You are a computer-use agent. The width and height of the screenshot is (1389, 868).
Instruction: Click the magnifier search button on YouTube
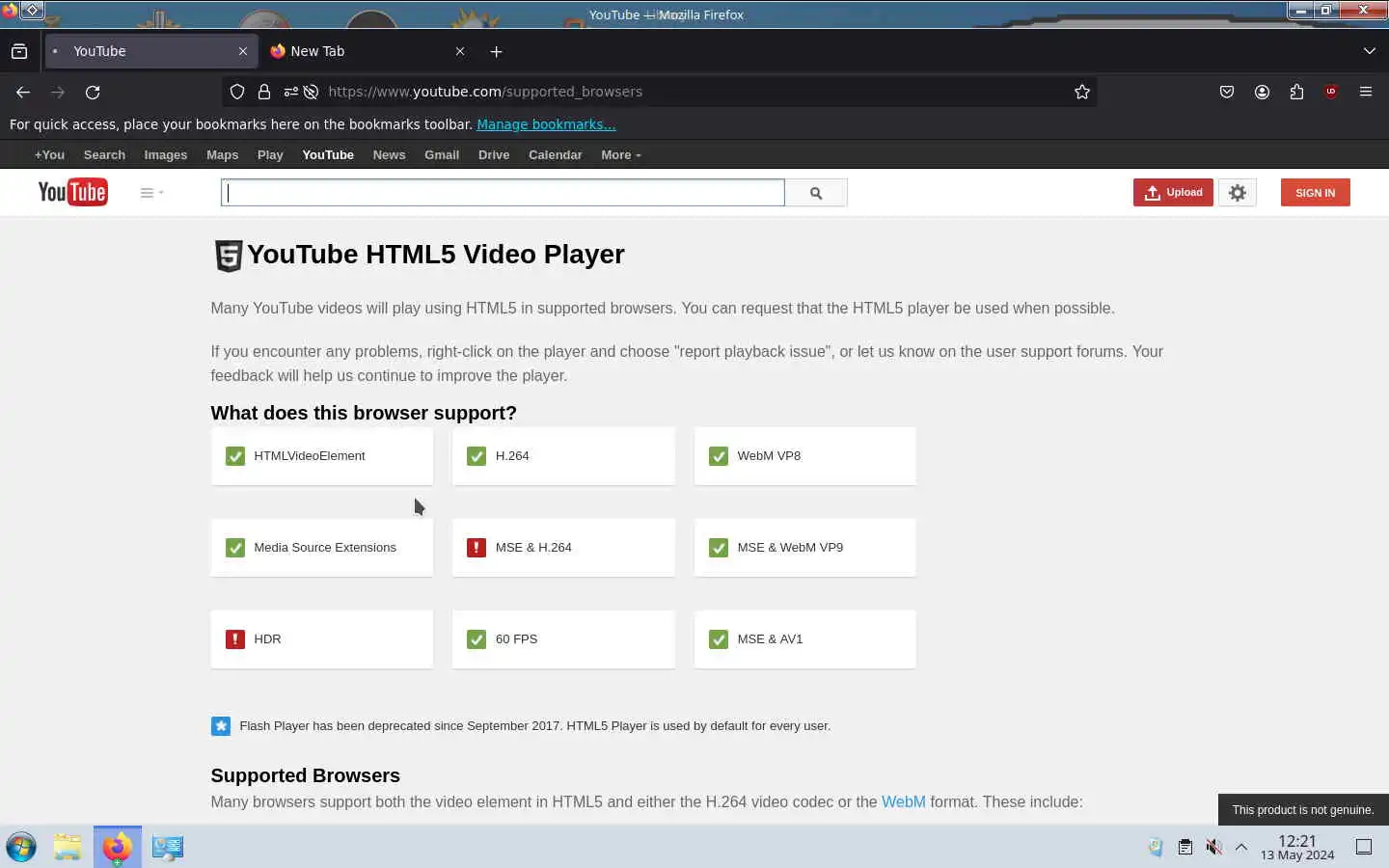(x=816, y=193)
